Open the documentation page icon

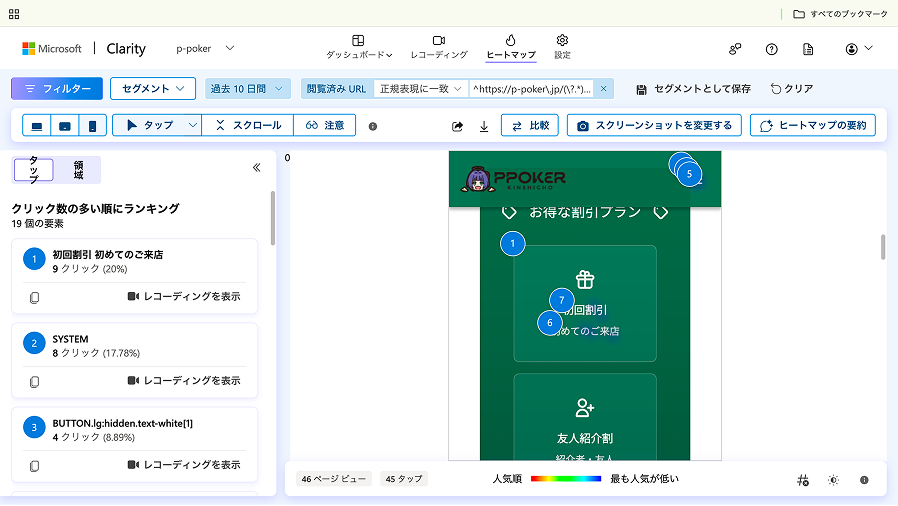pyautogui.click(x=808, y=49)
